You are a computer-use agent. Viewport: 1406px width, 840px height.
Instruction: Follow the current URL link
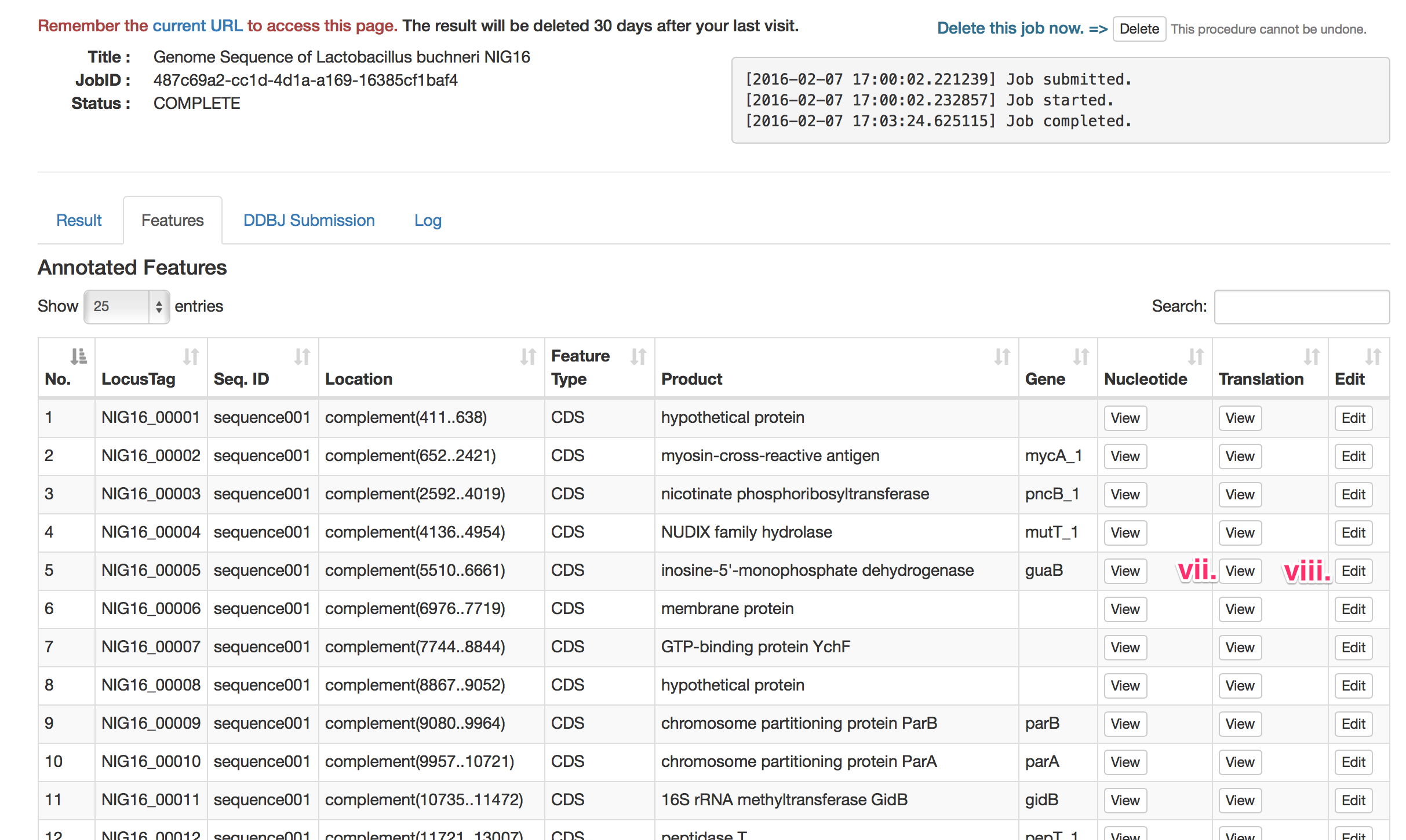pyautogui.click(x=197, y=26)
